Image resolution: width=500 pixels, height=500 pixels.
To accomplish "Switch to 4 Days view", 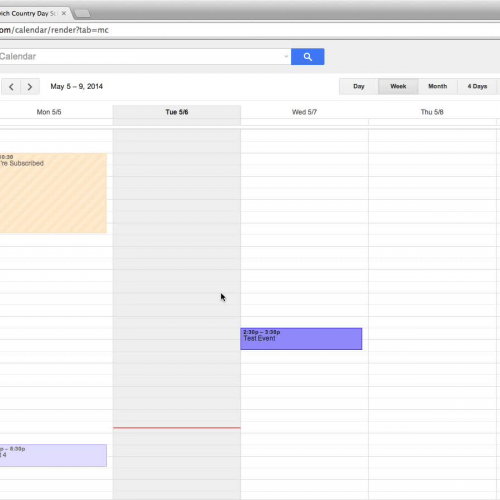I will pos(477,86).
